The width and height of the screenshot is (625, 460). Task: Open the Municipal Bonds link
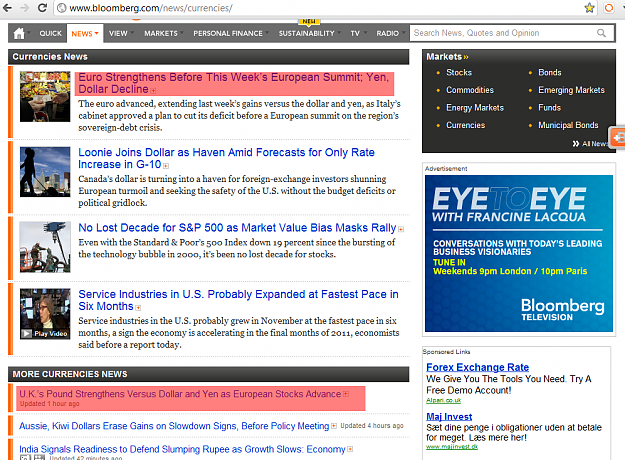tap(568, 125)
